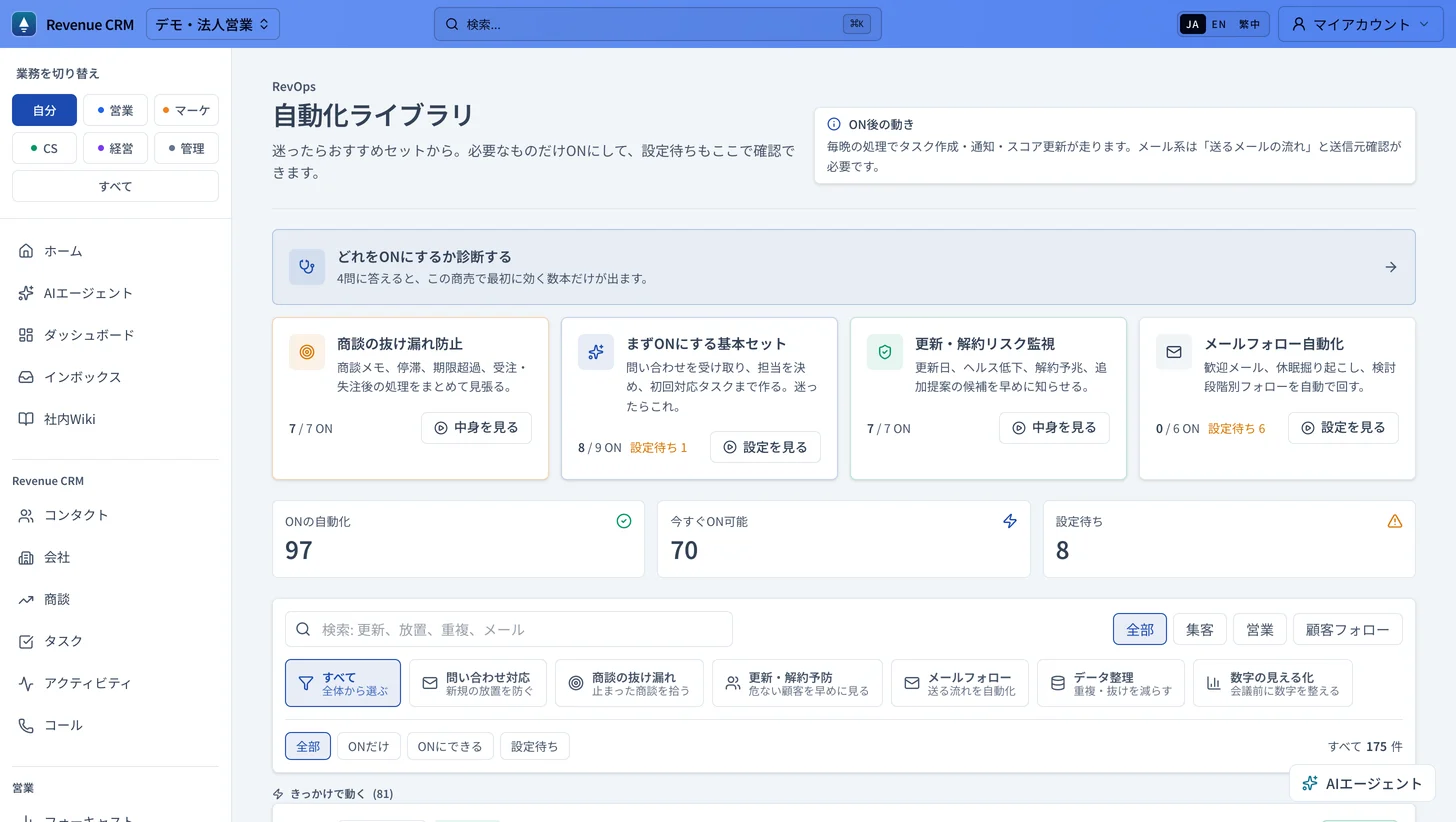This screenshot has height=822, width=1456.
Task: Select the 商談の抜け漏れ category filter
Action: [x=629, y=683]
